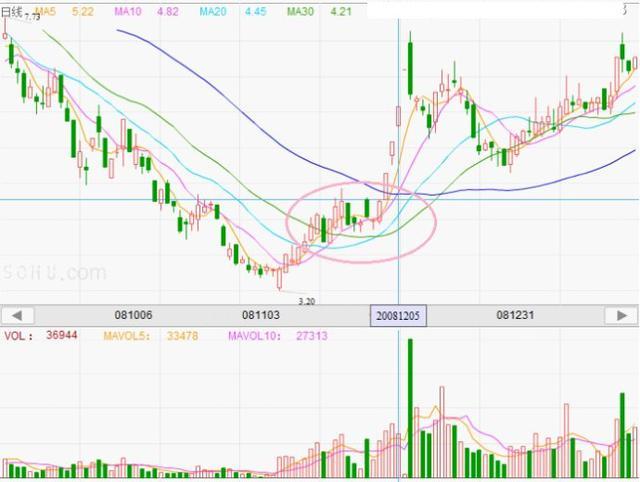Click the MA20 value 4.45
Screen dimensions: 640x482
pos(256,11)
